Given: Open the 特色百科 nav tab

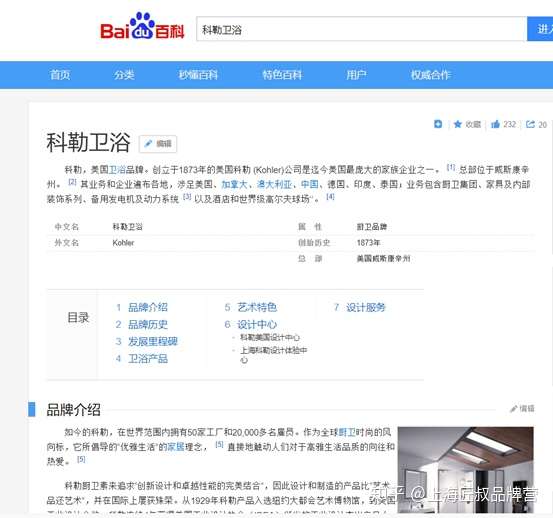Looking at the screenshot, I should pos(282,75).
